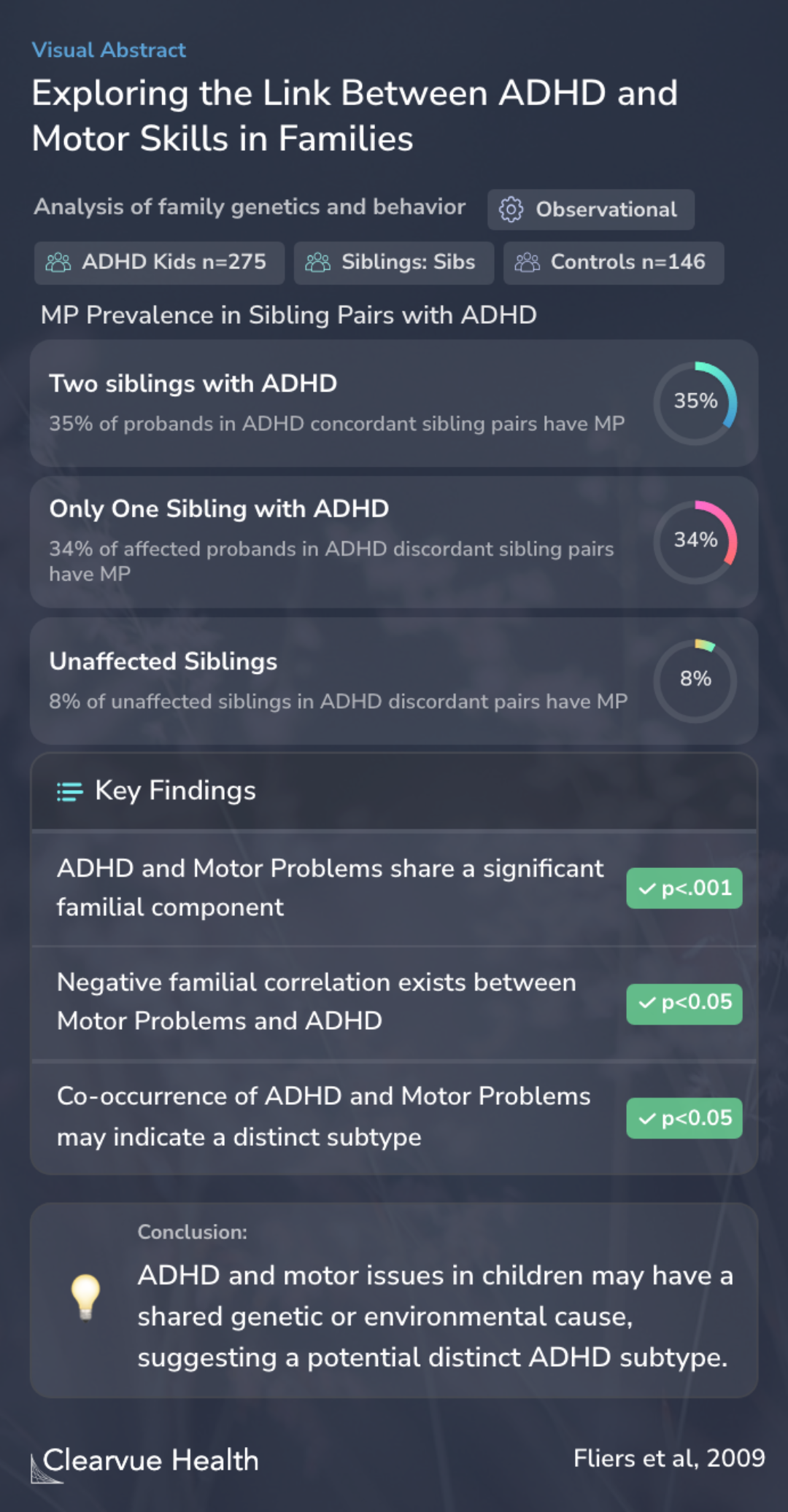Click the lightbulb icon in the Conclusion box
The height and width of the screenshot is (1512, 788).
tap(85, 1298)
